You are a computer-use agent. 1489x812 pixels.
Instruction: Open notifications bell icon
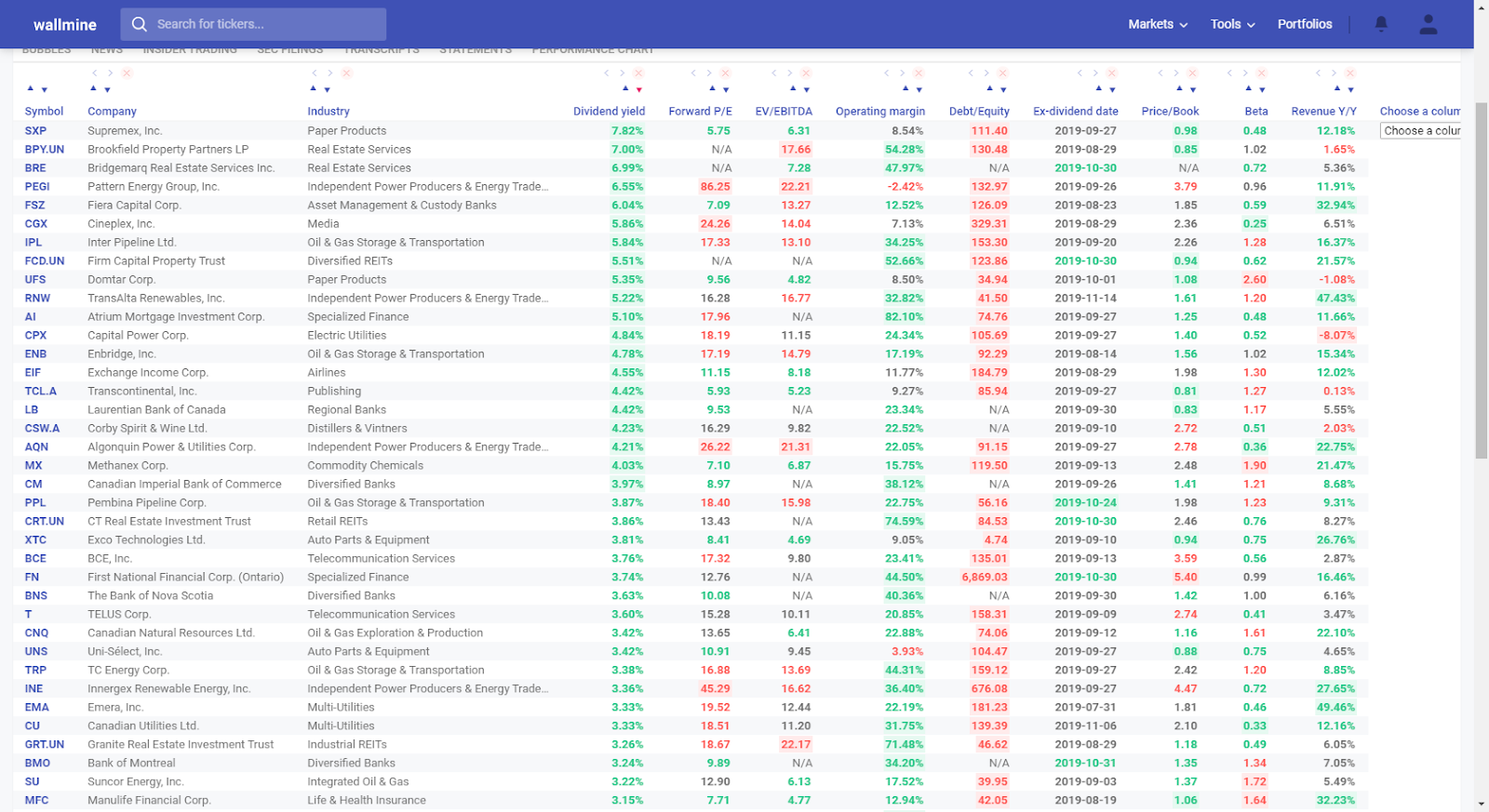(1381, 24)
